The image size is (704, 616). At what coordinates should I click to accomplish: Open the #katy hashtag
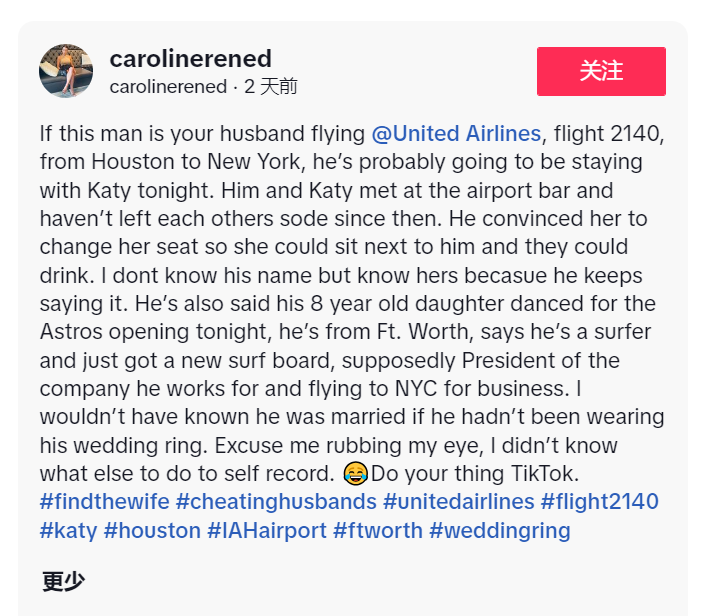pos(68,531)
